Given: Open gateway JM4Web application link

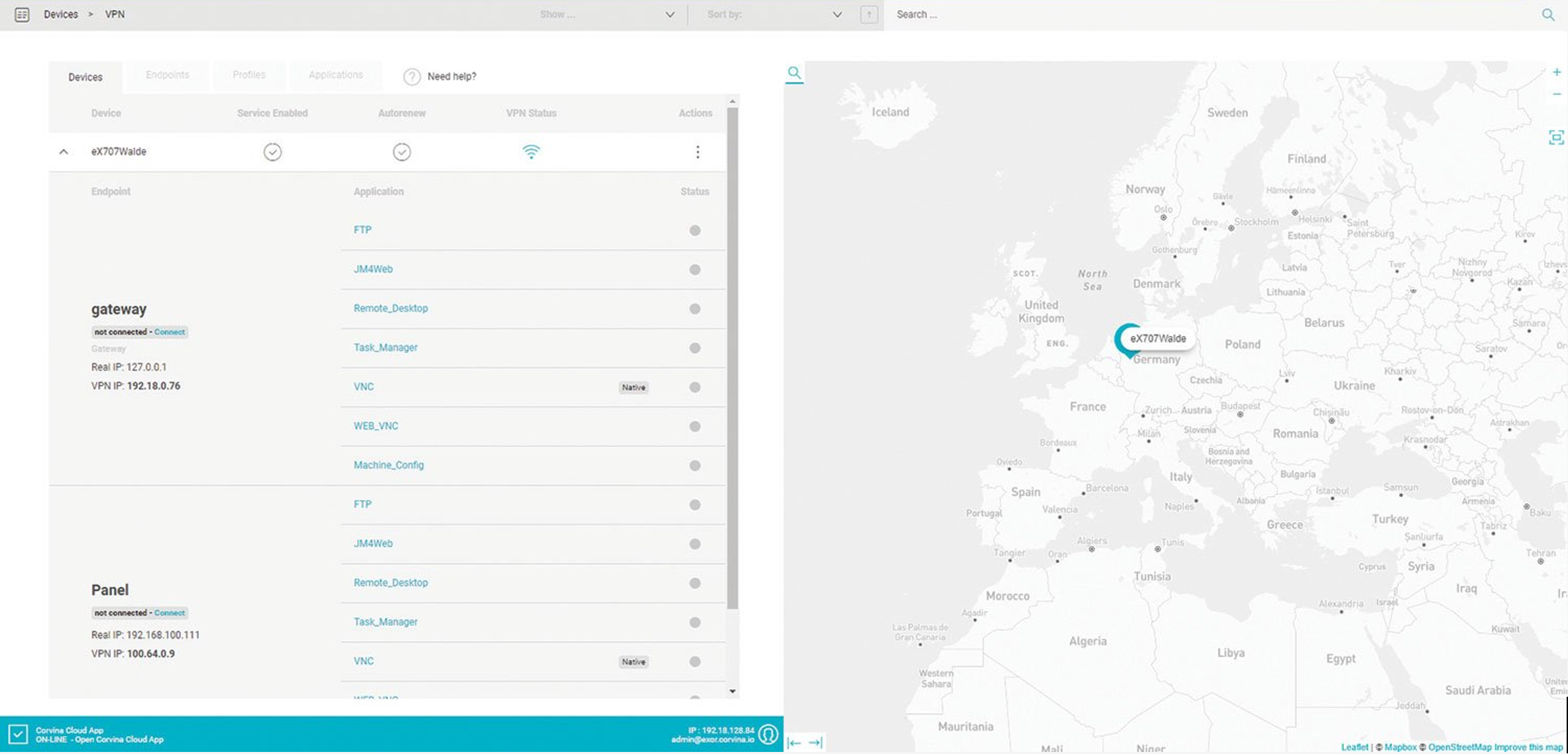Looking at the screenshot, I should click(x=373, y=269).
